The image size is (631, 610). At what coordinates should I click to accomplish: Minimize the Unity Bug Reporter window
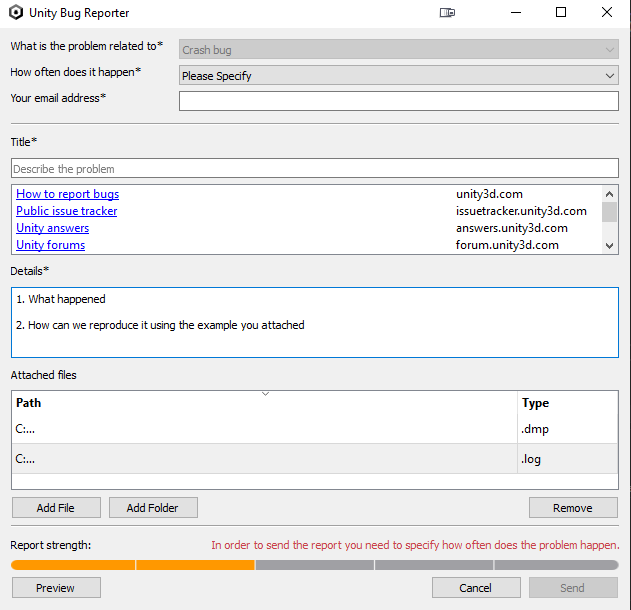(516, 13)
